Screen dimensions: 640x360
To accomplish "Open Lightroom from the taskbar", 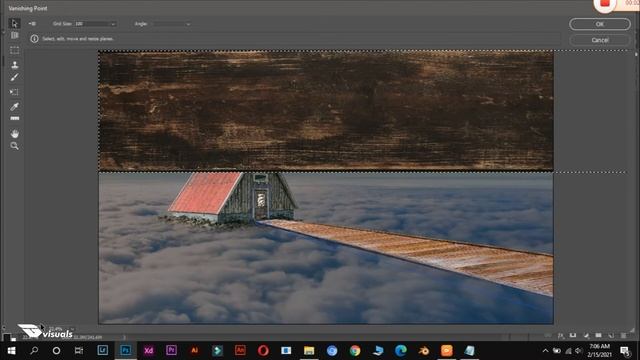I will click(x=102, y=351).
